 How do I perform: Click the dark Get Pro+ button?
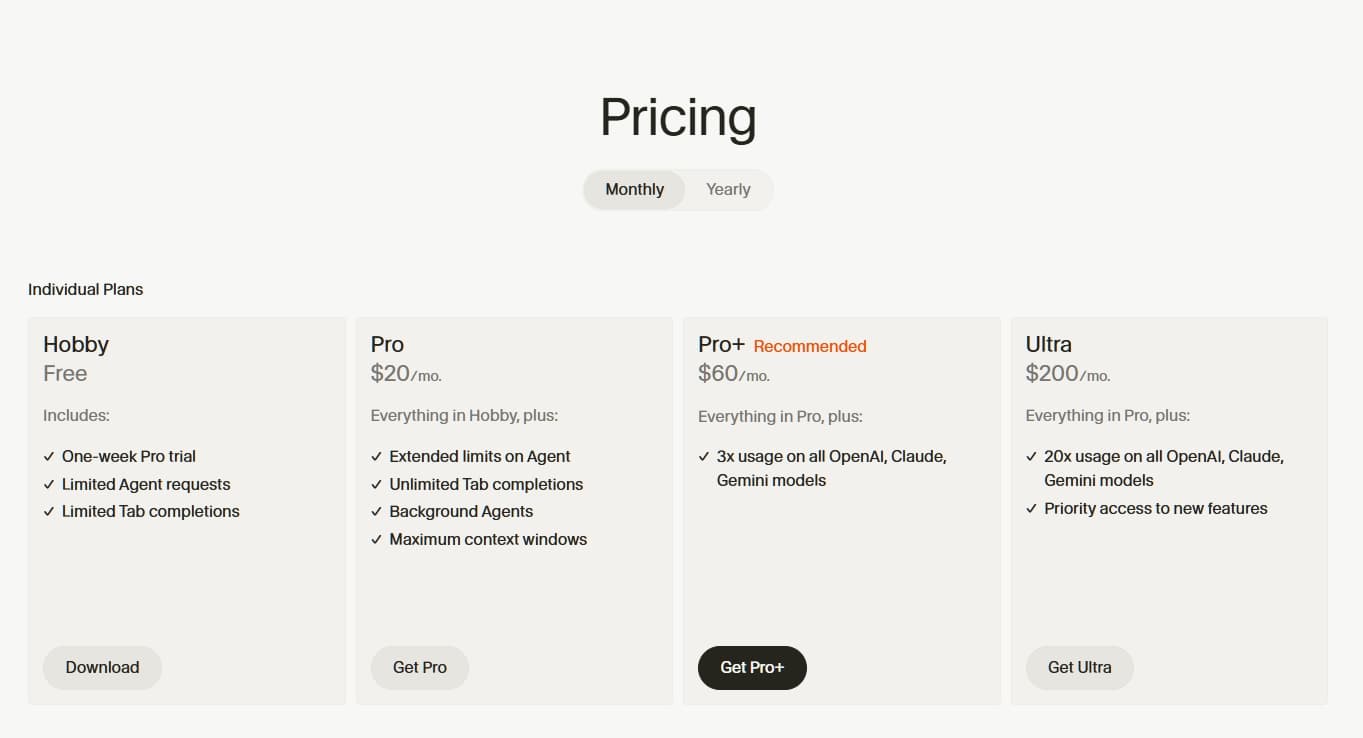click(x=751, y=667)
